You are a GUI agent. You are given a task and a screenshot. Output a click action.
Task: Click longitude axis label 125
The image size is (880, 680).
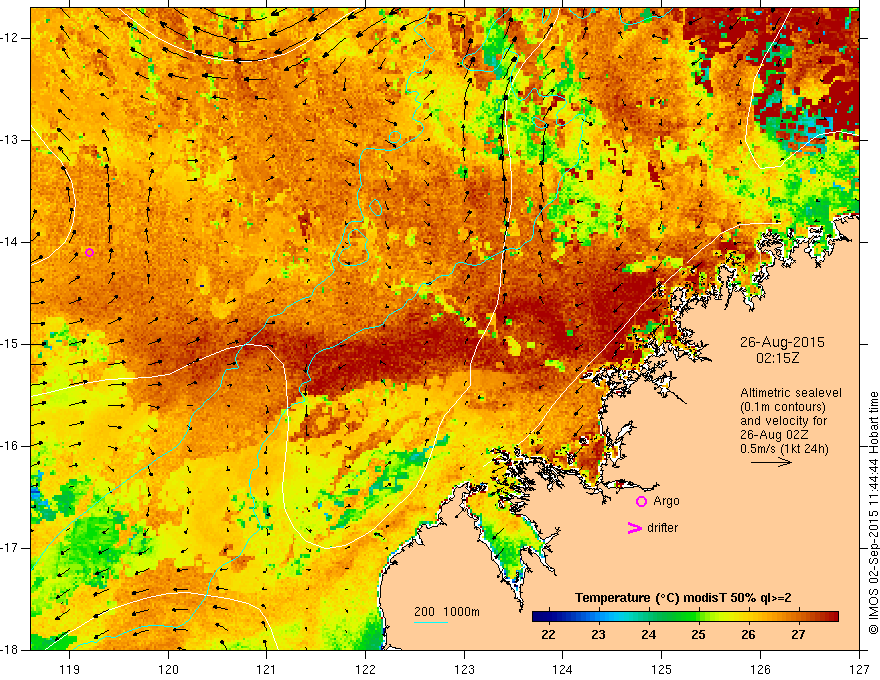coord(662,669)
